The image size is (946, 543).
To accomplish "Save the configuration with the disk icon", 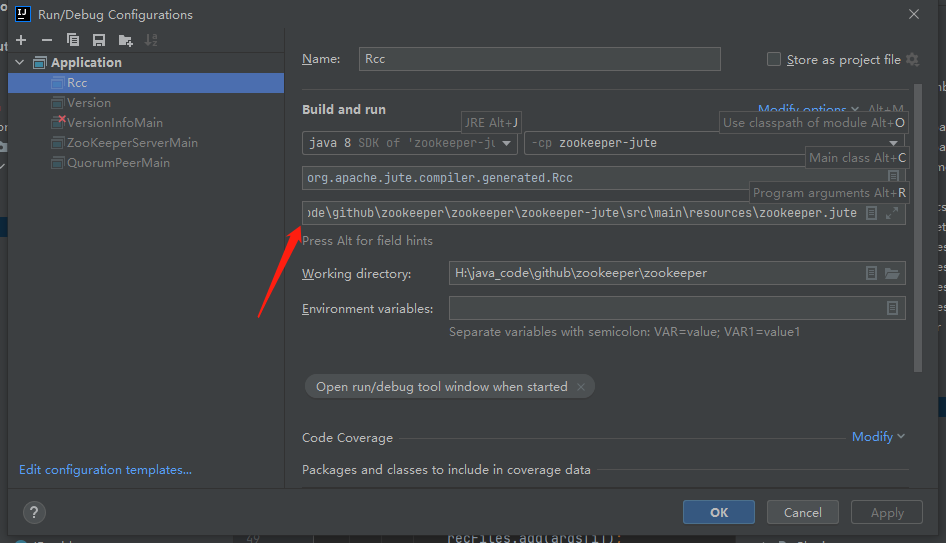I will pos(99,40).
